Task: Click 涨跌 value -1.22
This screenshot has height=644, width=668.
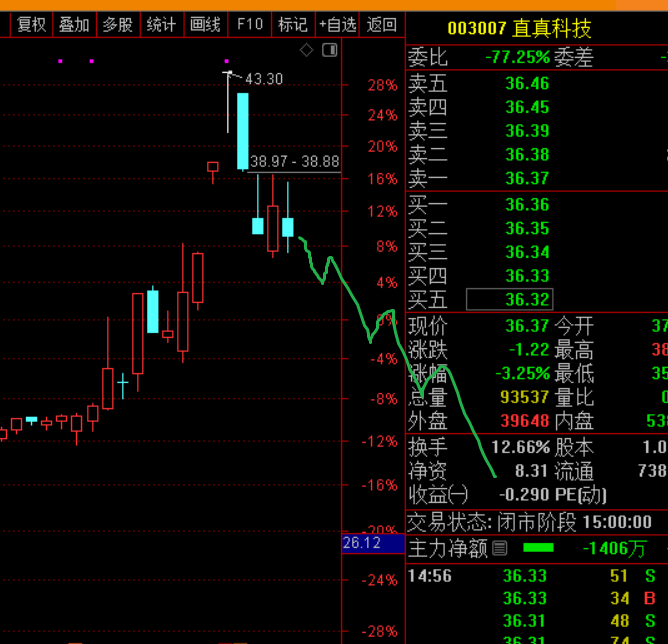Action: 529,350
